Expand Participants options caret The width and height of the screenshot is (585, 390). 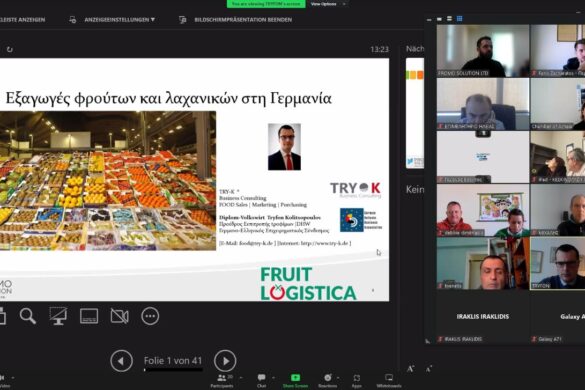[x=241, y=378]
